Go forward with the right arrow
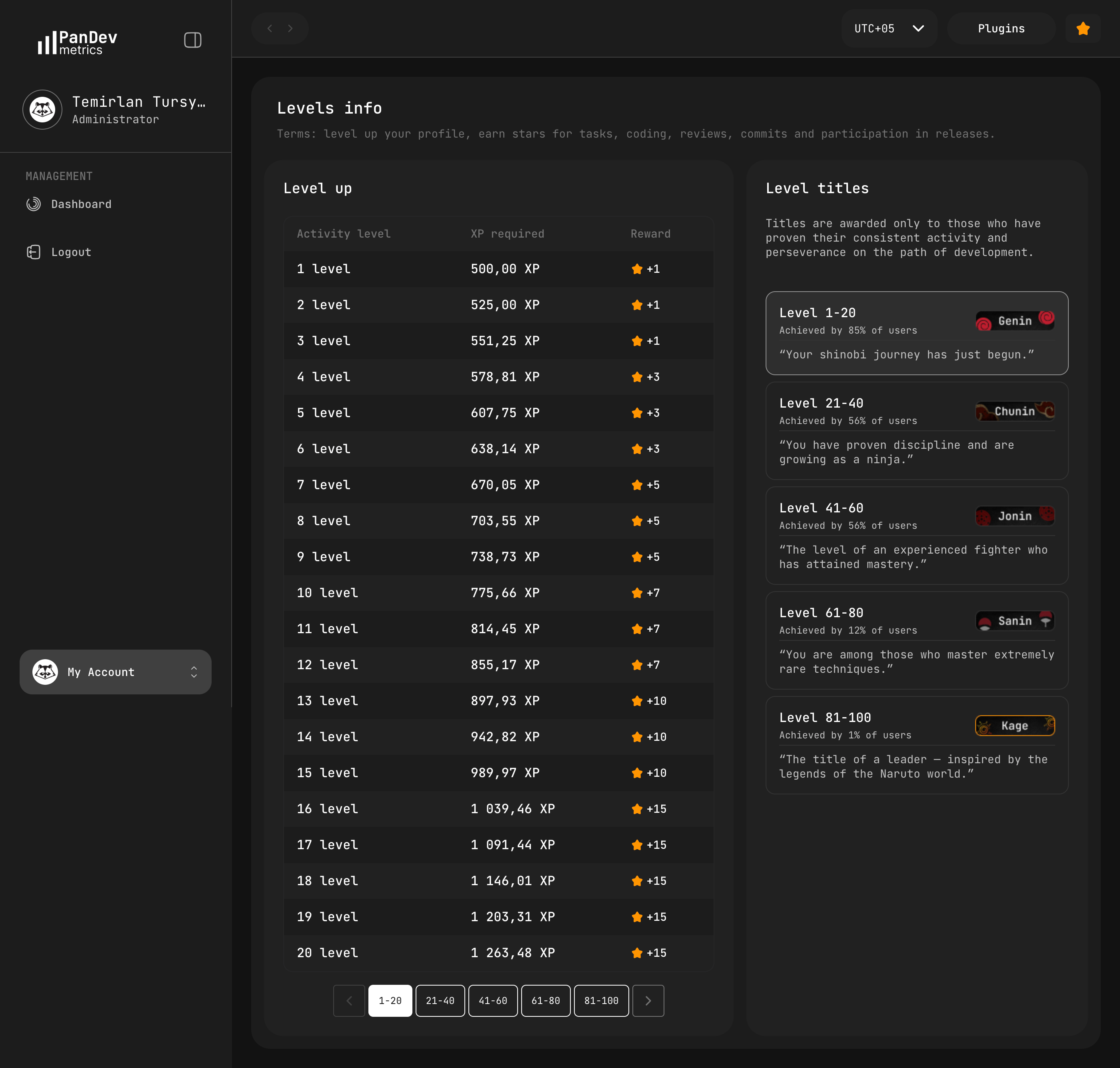Screen dimensions: 1120x1068 coord(290,28)
